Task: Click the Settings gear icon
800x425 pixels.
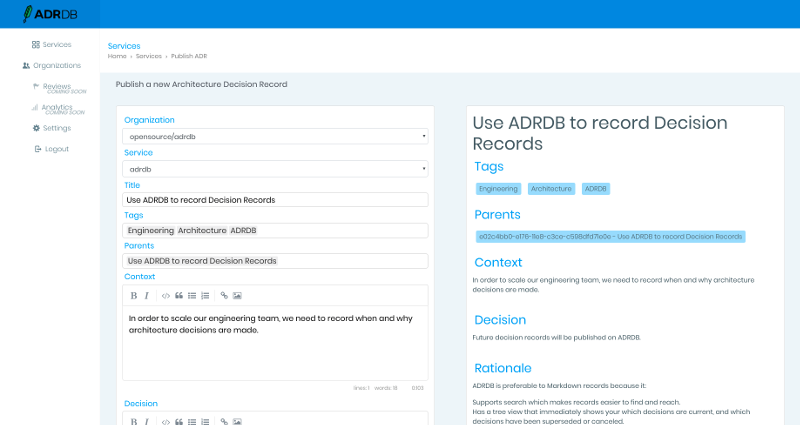Action: [36, 128]
